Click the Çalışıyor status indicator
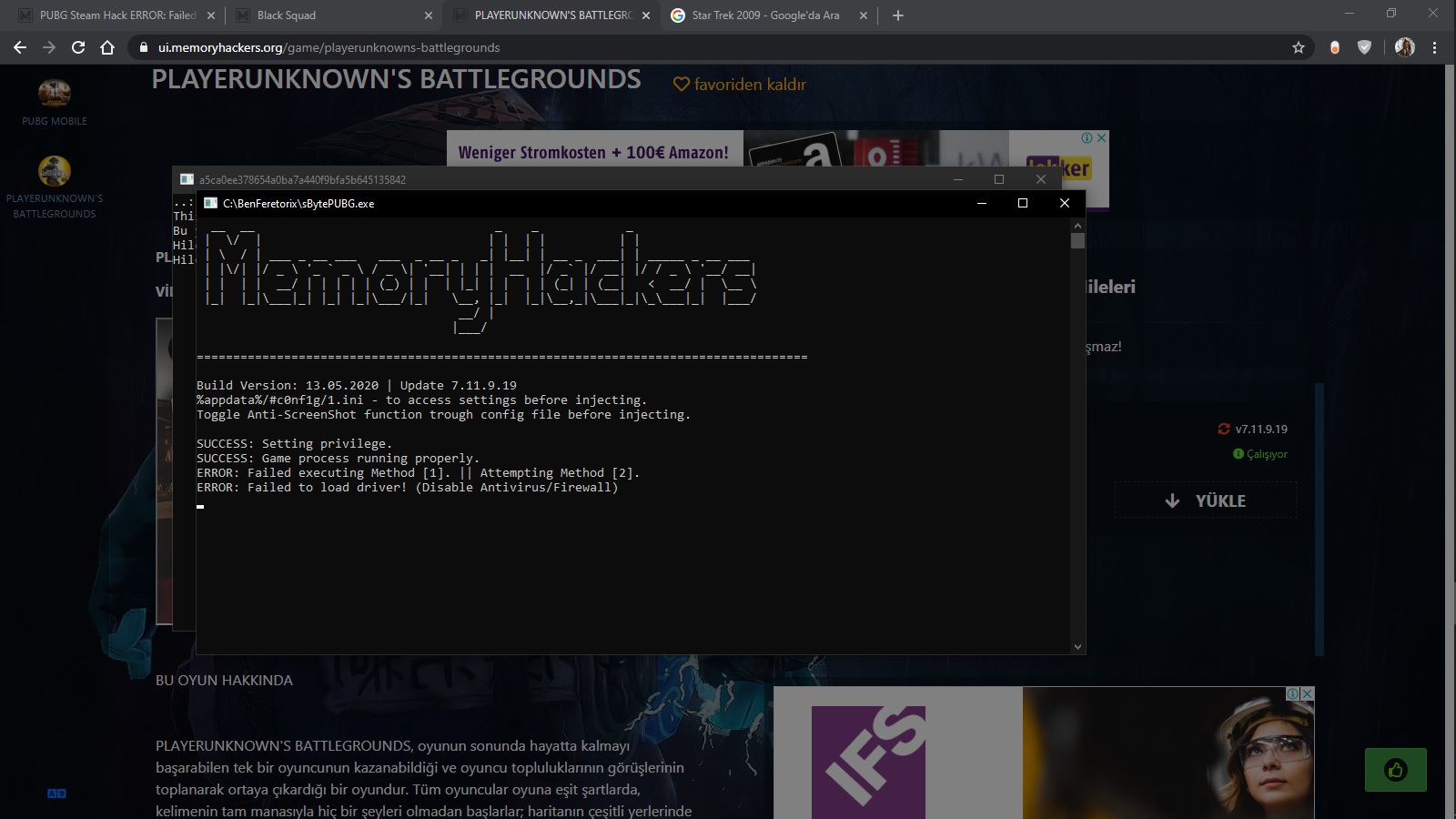Image resolution: width=1456 pixels, height=819 pixels. click(1260, 453)
